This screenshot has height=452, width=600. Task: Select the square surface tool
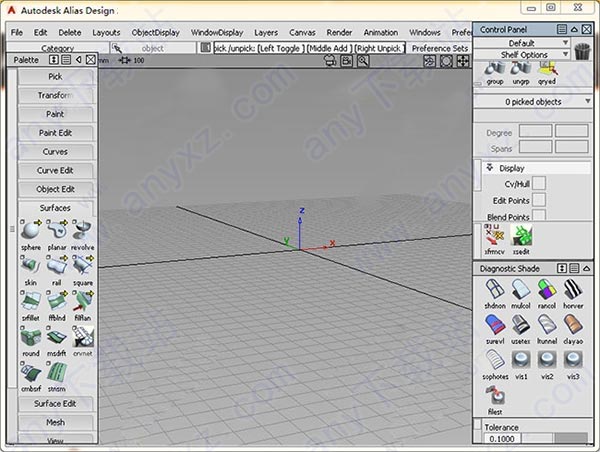(x=83, y=266)
